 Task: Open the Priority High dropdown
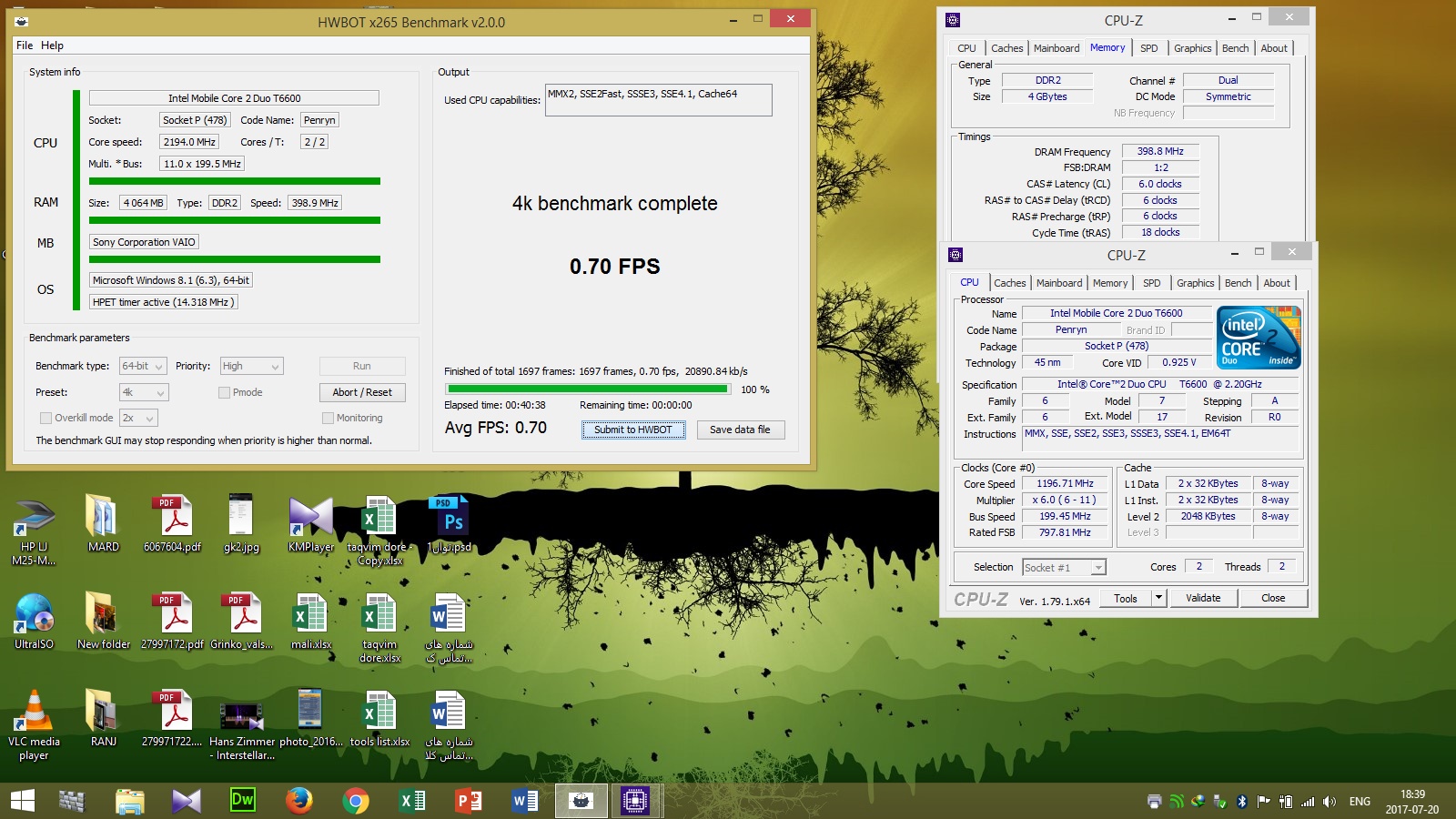[252, 366]
